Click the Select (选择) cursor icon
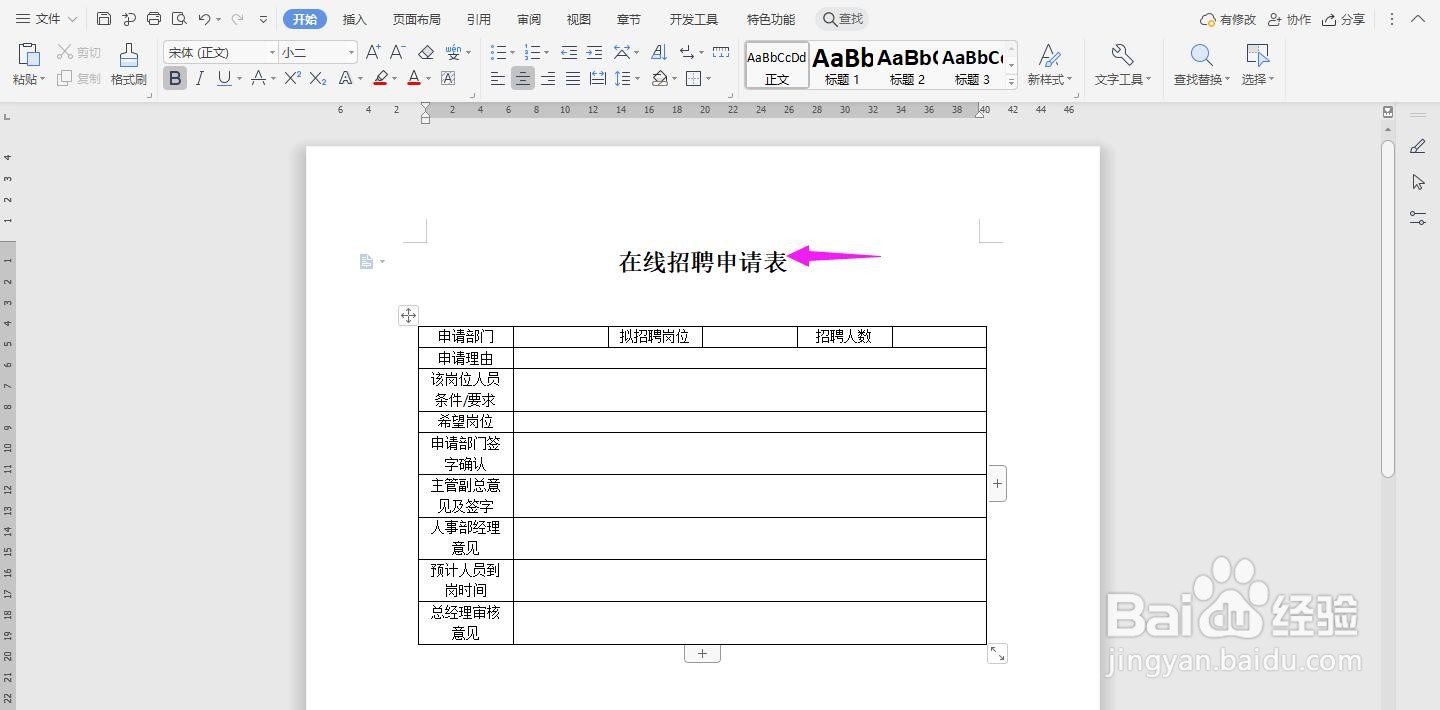The image size is (1440, 710). (1257, 55)
